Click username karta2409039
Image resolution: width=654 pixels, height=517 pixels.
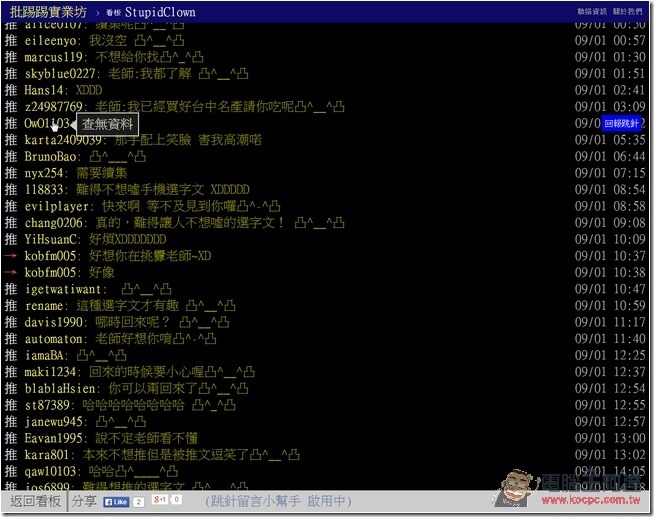tap(63, 140)
